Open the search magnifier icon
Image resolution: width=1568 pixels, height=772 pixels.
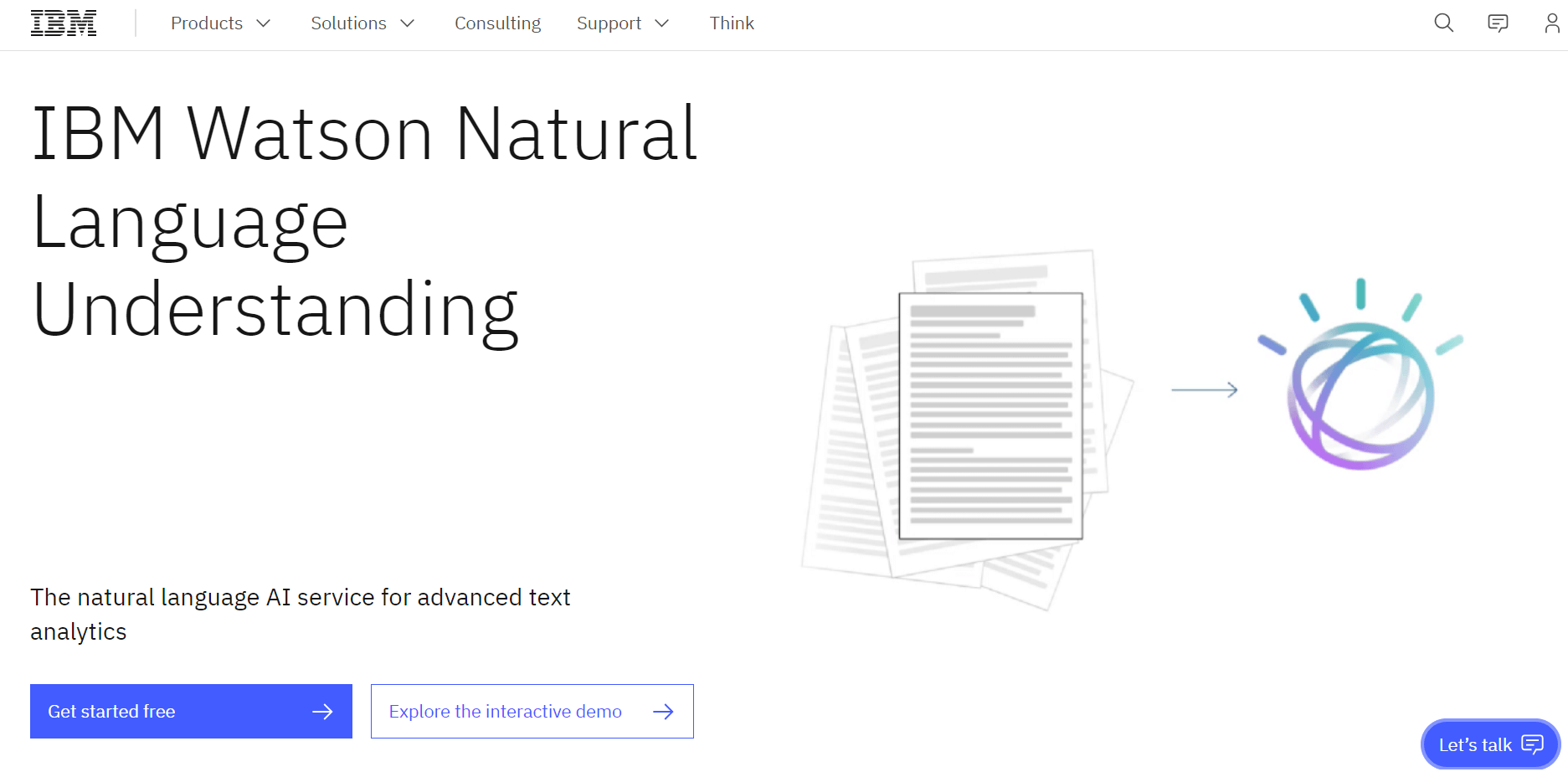click(x=1443, y=23)
